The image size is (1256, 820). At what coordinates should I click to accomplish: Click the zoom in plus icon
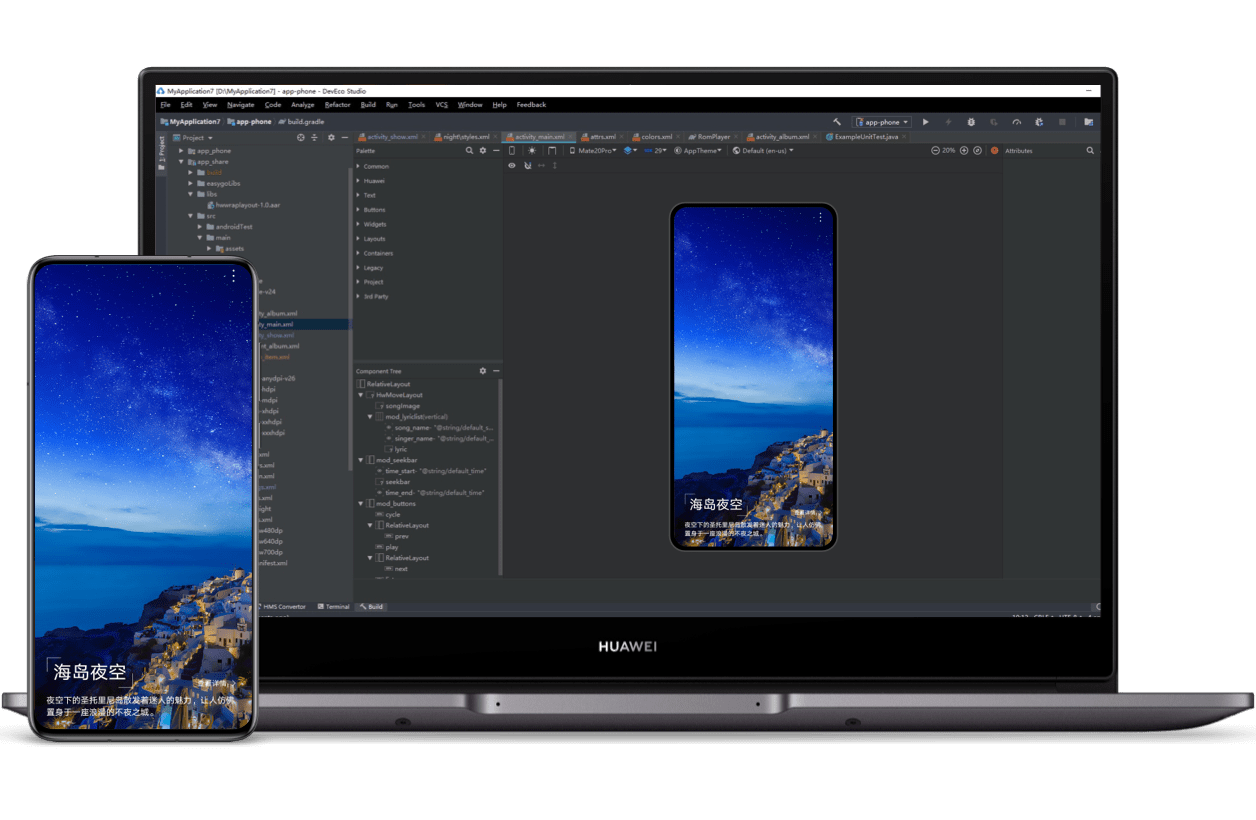[964, 151]
